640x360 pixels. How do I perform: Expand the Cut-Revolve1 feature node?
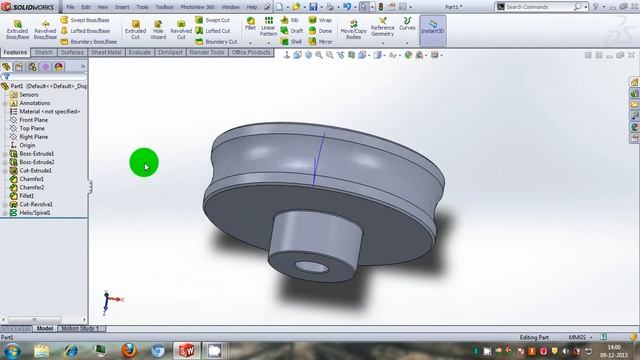[5, 204]
